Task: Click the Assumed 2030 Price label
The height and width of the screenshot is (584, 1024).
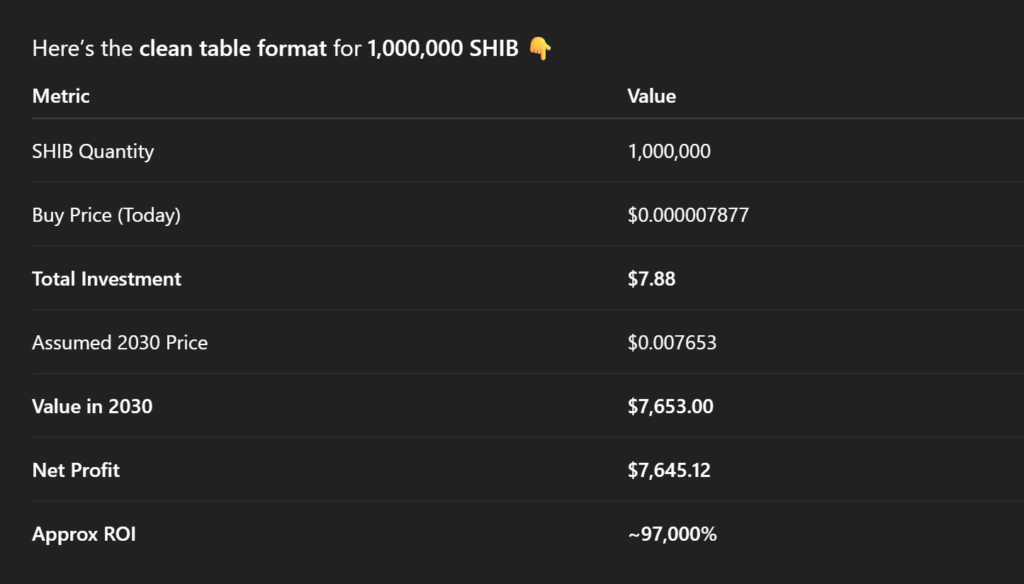Action: 120,343
